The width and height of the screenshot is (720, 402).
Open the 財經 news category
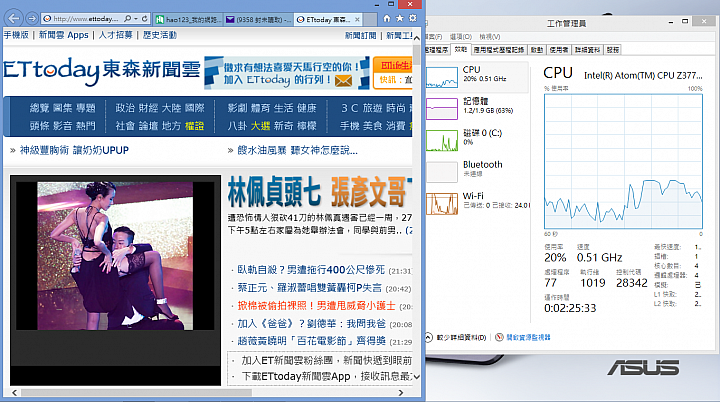click(x=148, y=108)
